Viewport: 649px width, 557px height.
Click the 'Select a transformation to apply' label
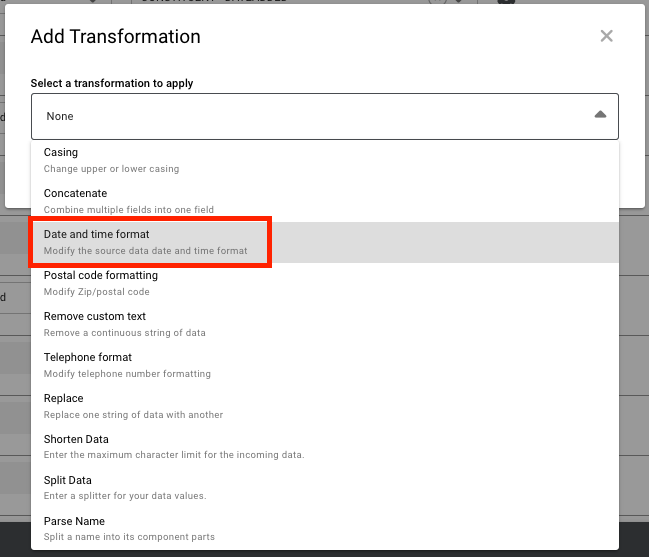click(x=112, y=83)
